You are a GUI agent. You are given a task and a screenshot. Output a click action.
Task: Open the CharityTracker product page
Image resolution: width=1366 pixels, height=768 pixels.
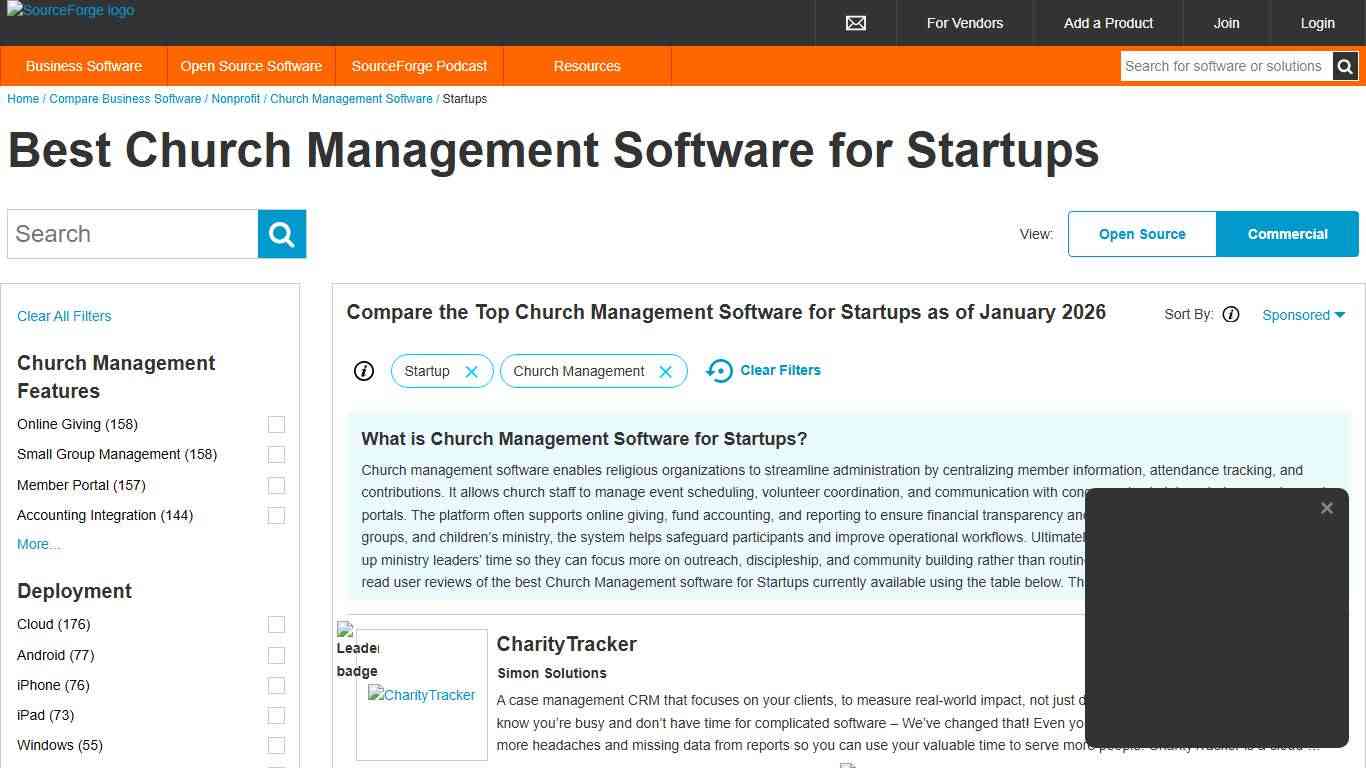click(x=566, y=644)
